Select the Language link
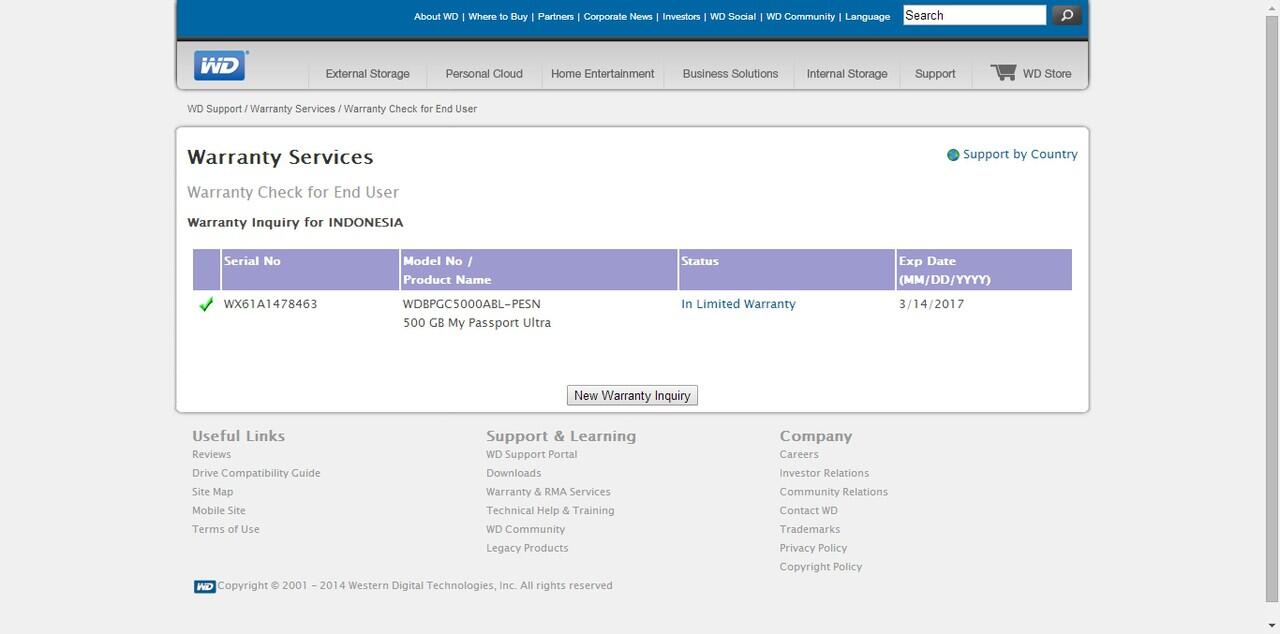The image size is (1280, 634). coord(867,17)
